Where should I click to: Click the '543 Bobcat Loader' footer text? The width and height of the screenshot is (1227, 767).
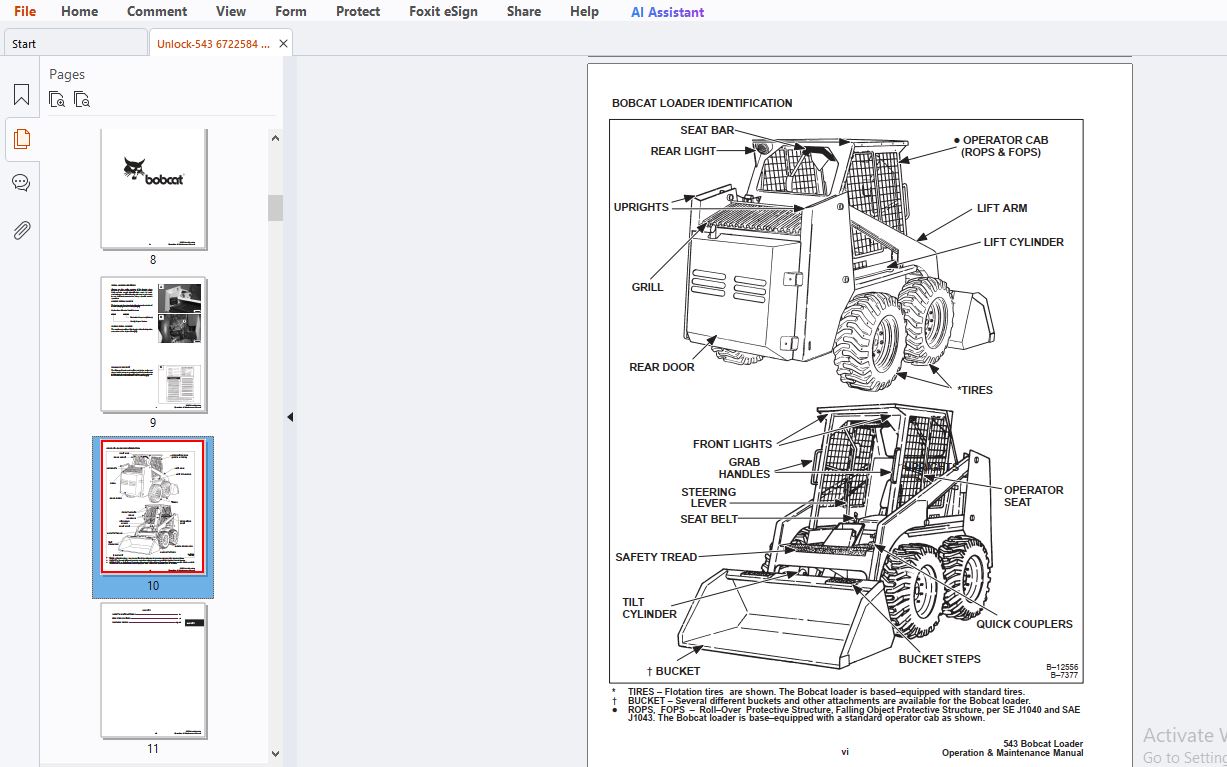[x=1043, y=744]
